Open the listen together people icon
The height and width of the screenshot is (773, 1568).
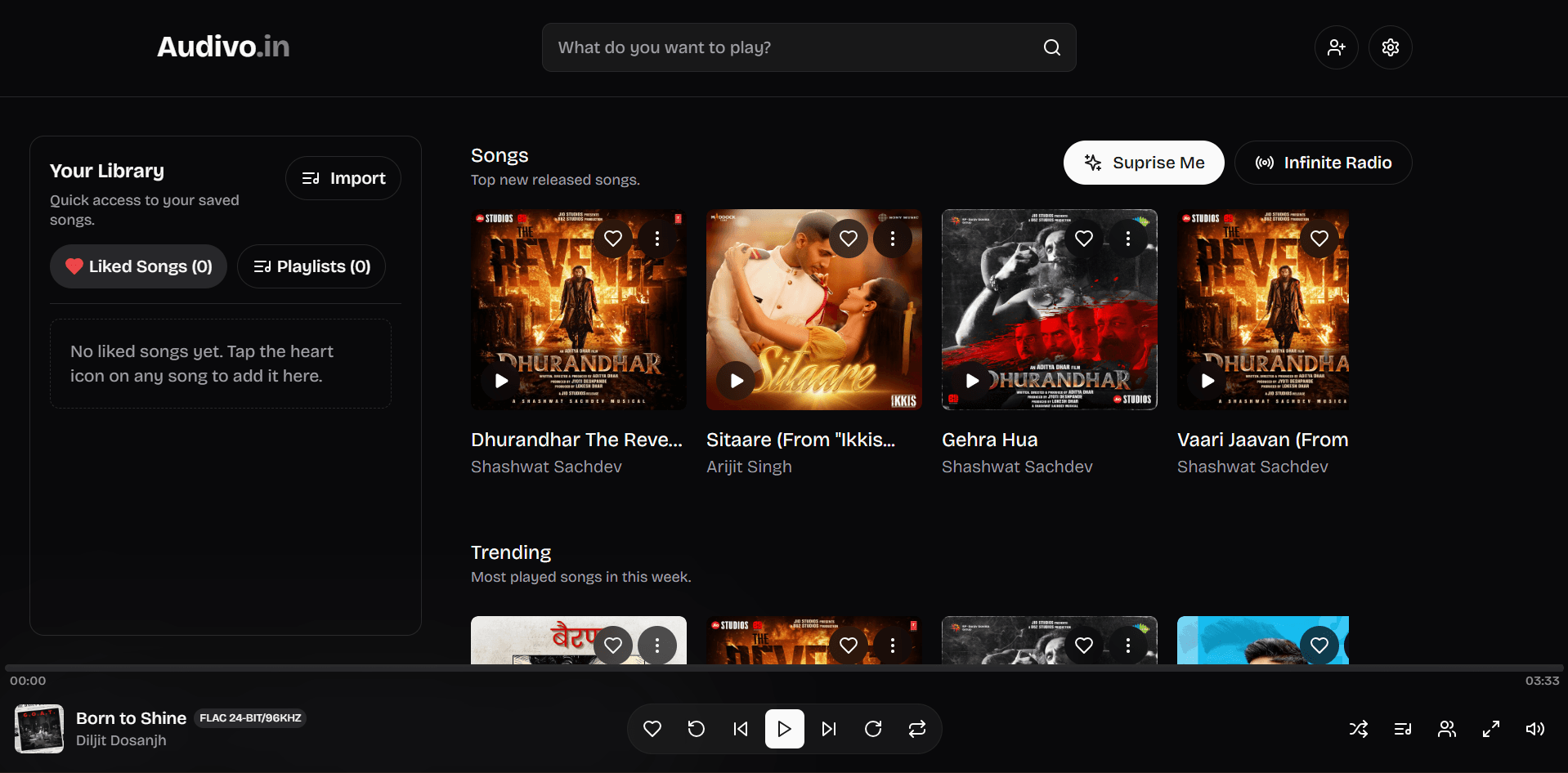click(1447, 729)
